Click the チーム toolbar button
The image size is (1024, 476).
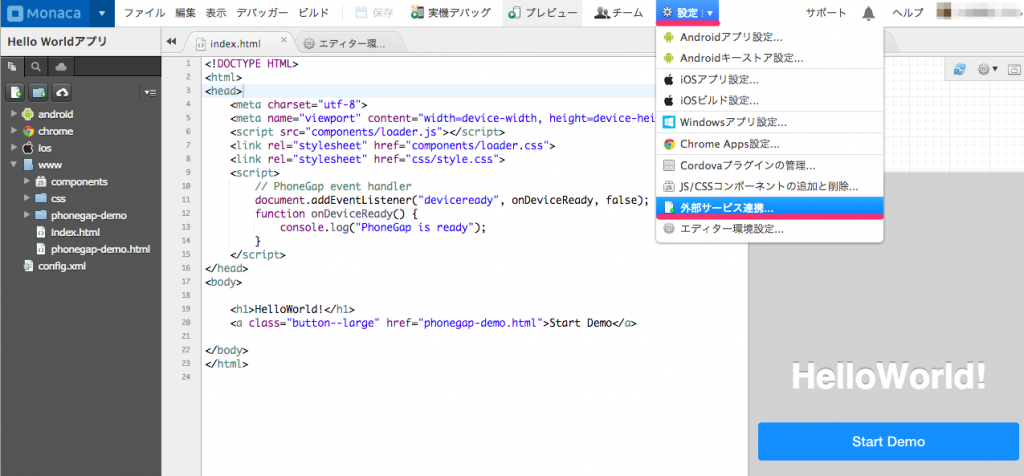pos(619,13)
